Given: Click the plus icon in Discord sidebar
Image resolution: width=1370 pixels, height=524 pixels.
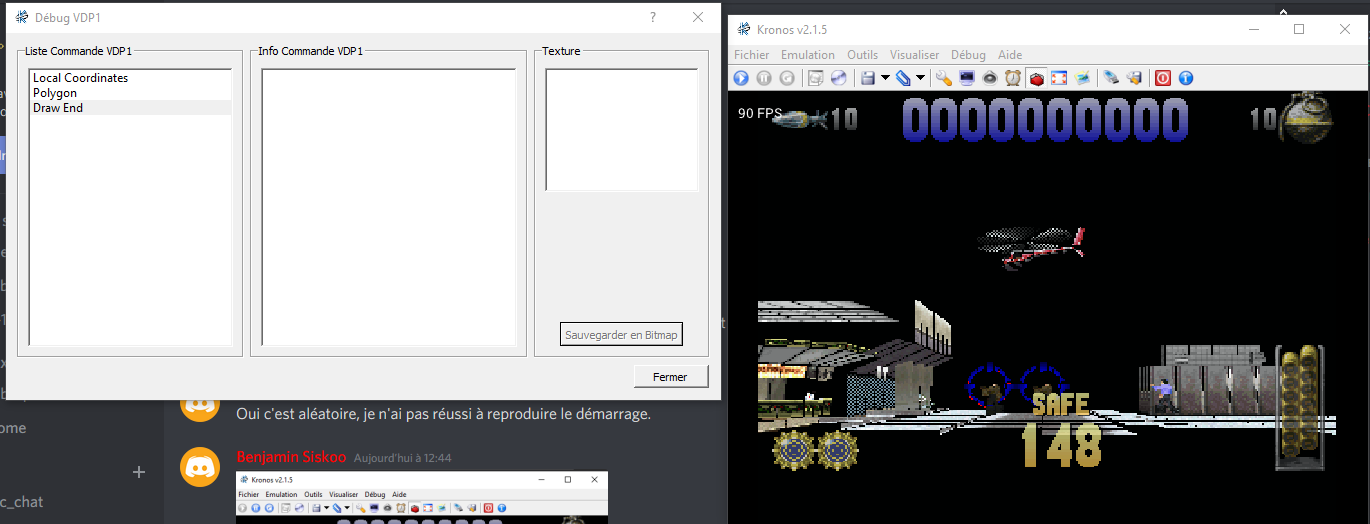Looking at the screenshot, I should coord(139,472).
